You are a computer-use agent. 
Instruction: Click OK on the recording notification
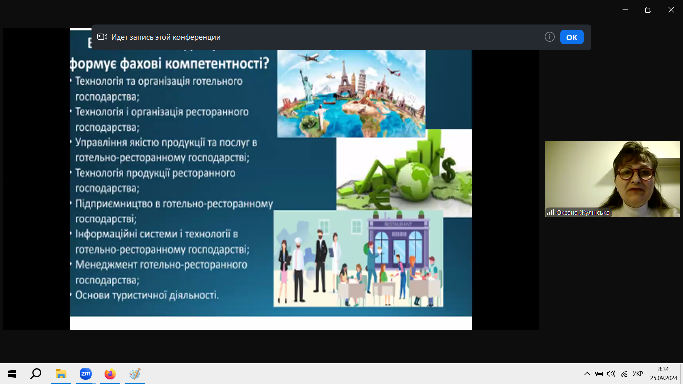tap(571, 37)
